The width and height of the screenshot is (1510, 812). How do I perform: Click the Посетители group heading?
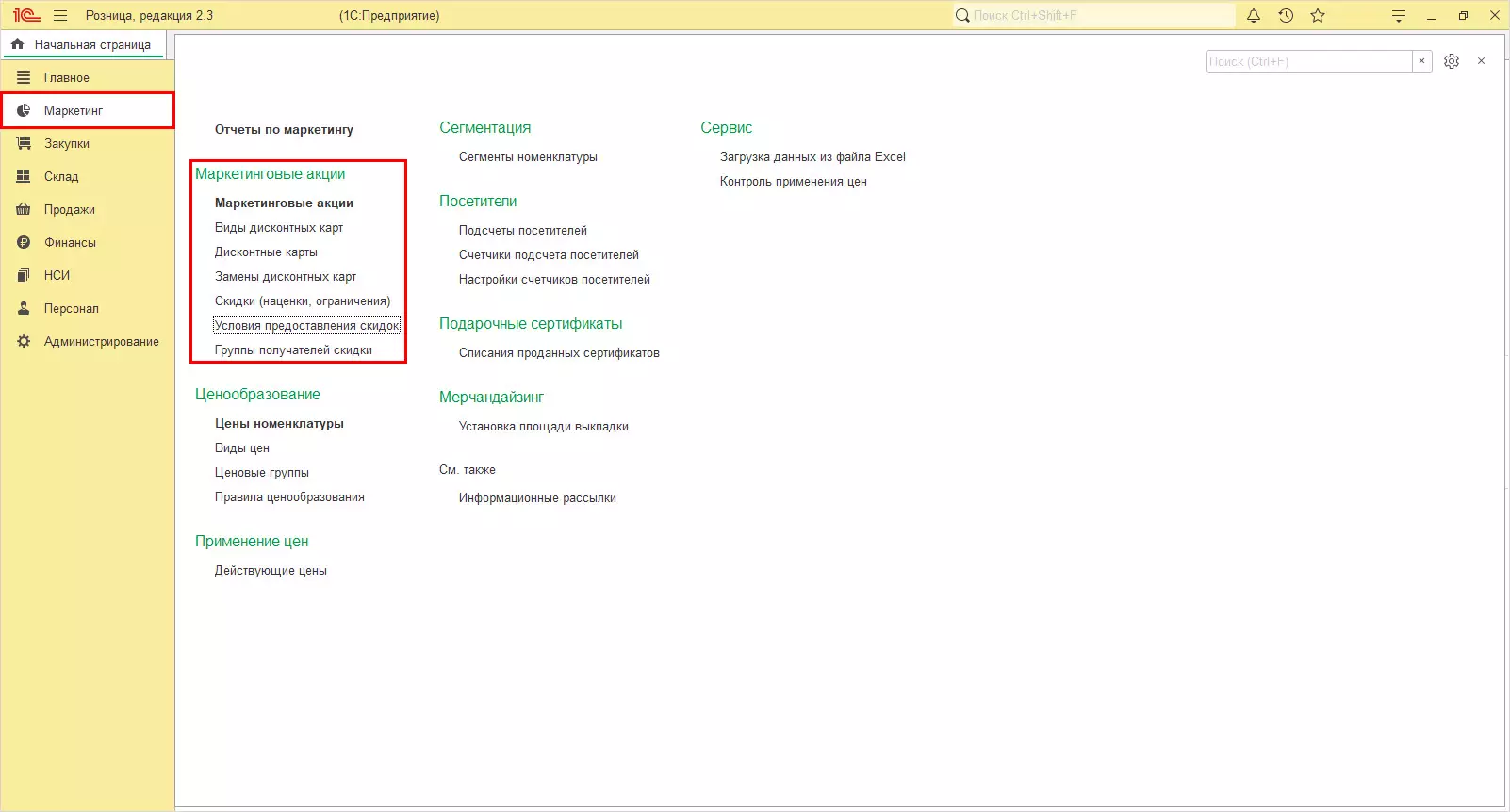[x=478, y=201]
